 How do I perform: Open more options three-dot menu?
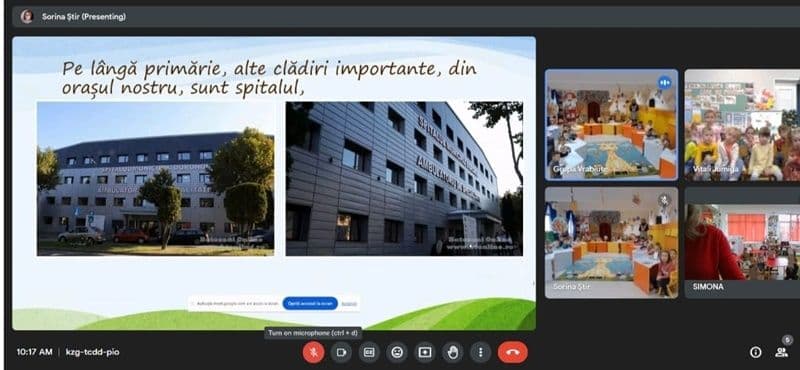480,352
